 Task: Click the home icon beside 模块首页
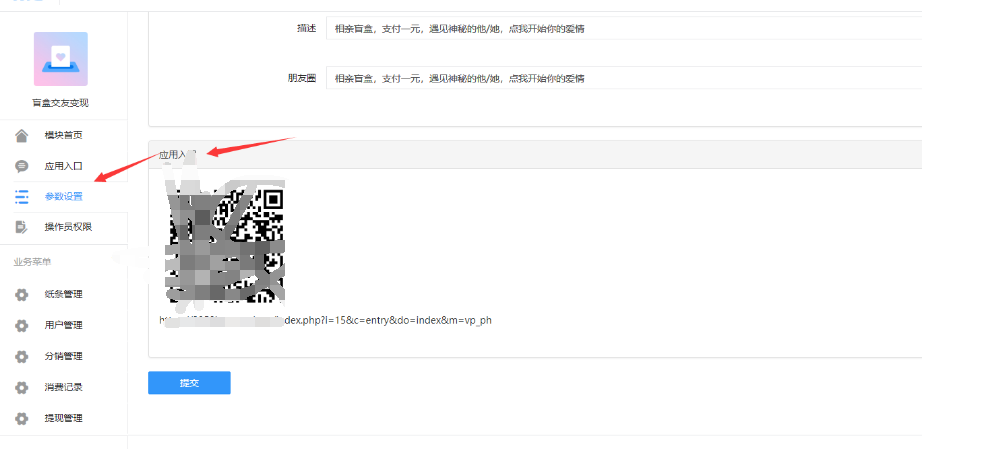(x=21, y=135)
